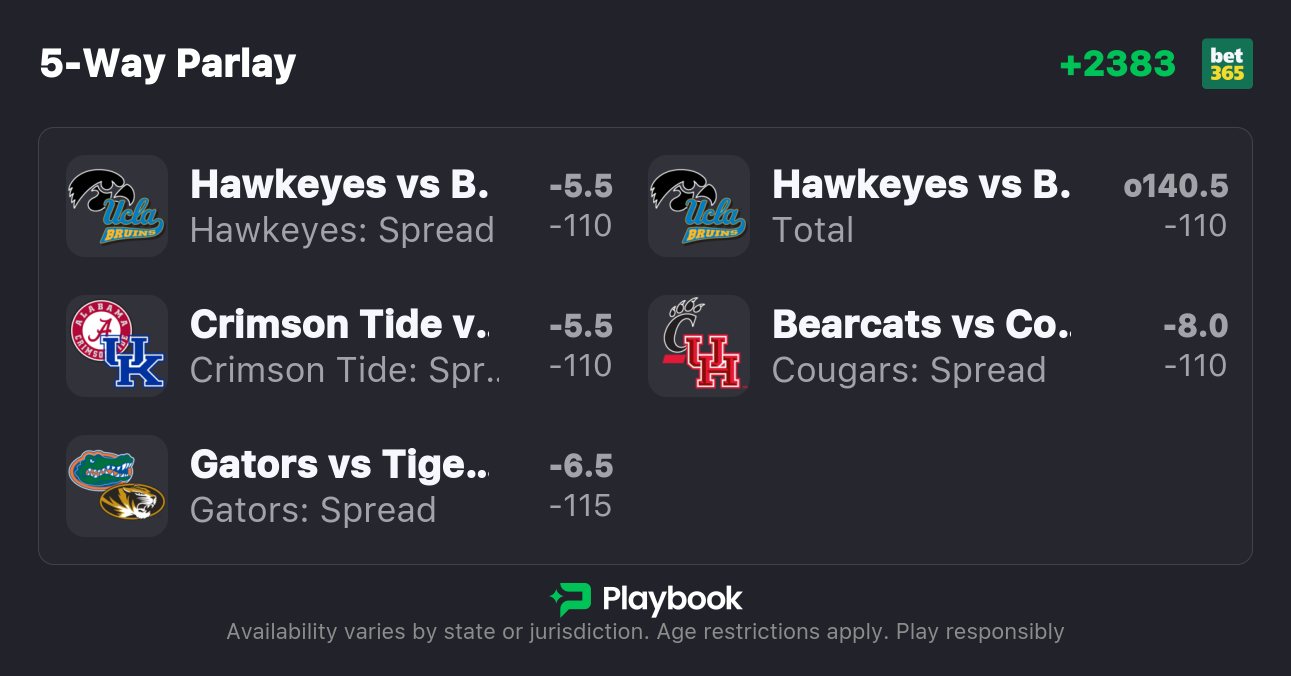Click the Hawkeyes vs Bruins spread team logo
This screenshot has width=1291, height=676.
click(117, 206)
